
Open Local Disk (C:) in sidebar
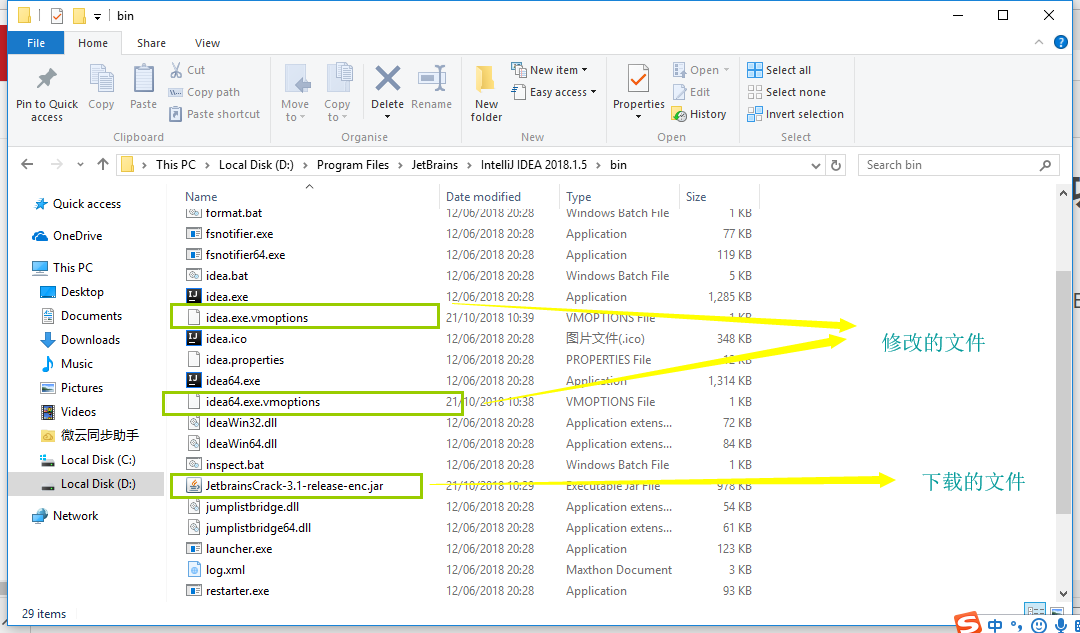coord(88,459)
